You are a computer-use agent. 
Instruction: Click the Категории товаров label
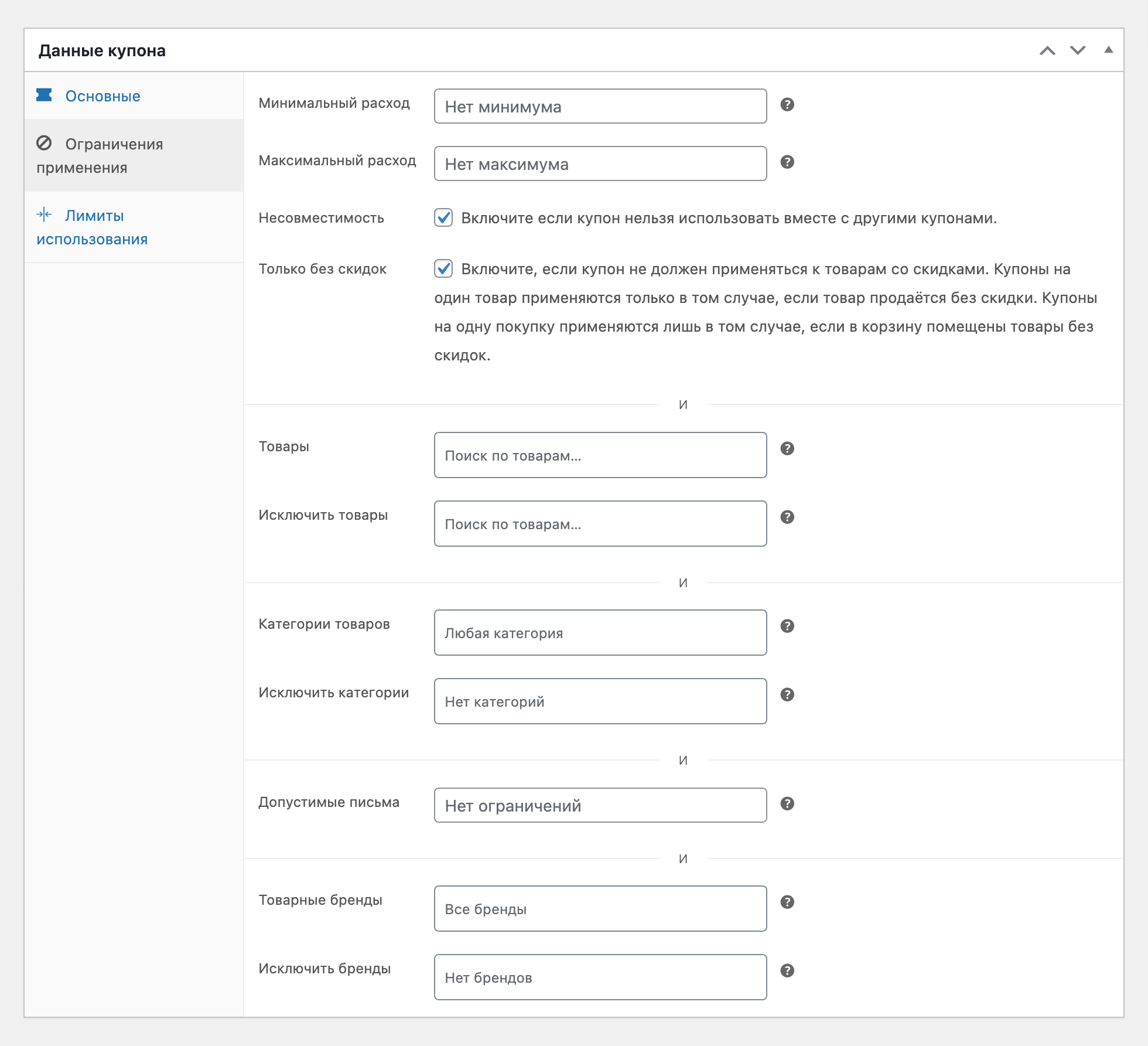click(x=324, y=624)
